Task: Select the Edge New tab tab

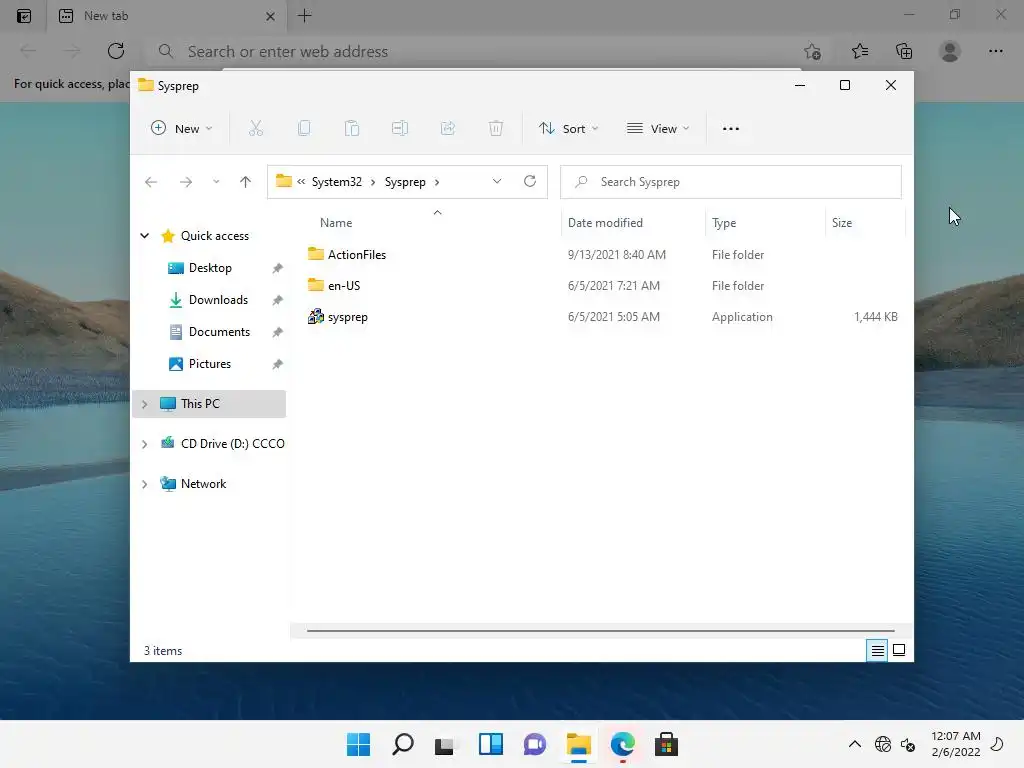Action: [x=166, y=16]
